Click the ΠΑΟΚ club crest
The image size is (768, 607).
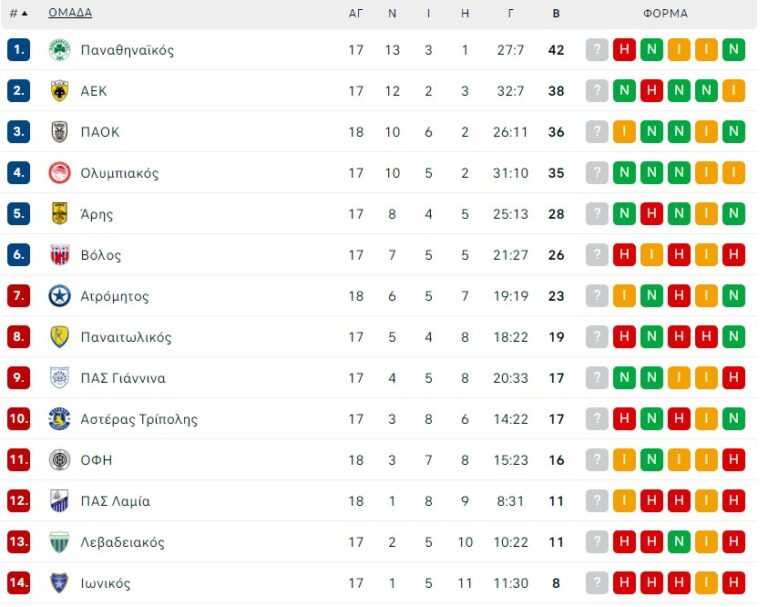click(59, 132)
